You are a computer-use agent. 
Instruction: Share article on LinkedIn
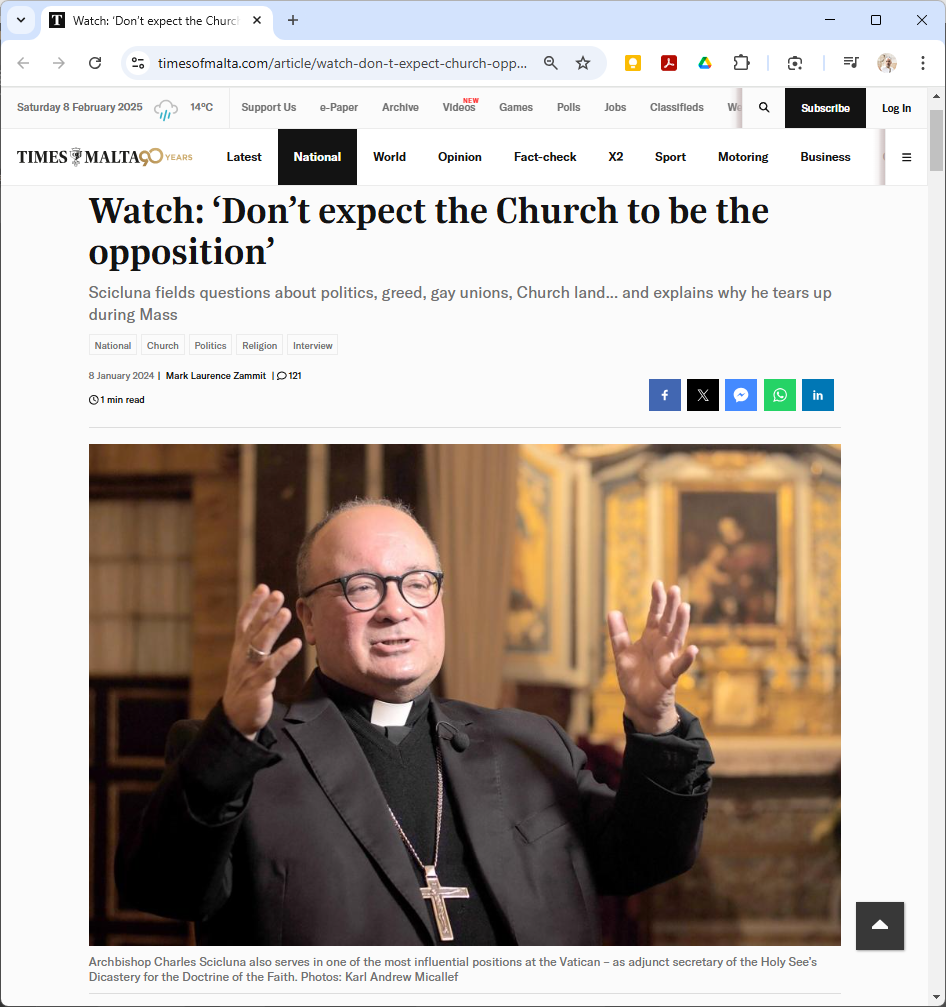click(x=818, y=395)
